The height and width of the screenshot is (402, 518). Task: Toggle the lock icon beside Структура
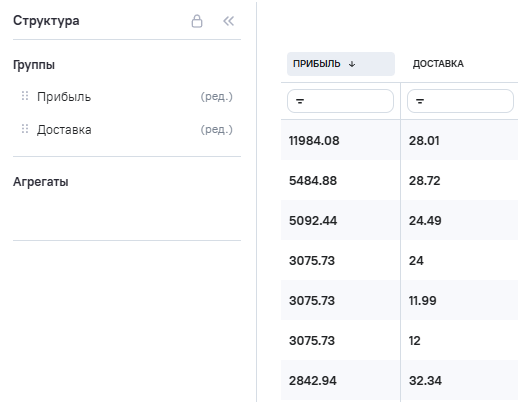click(x=197, y=21)
